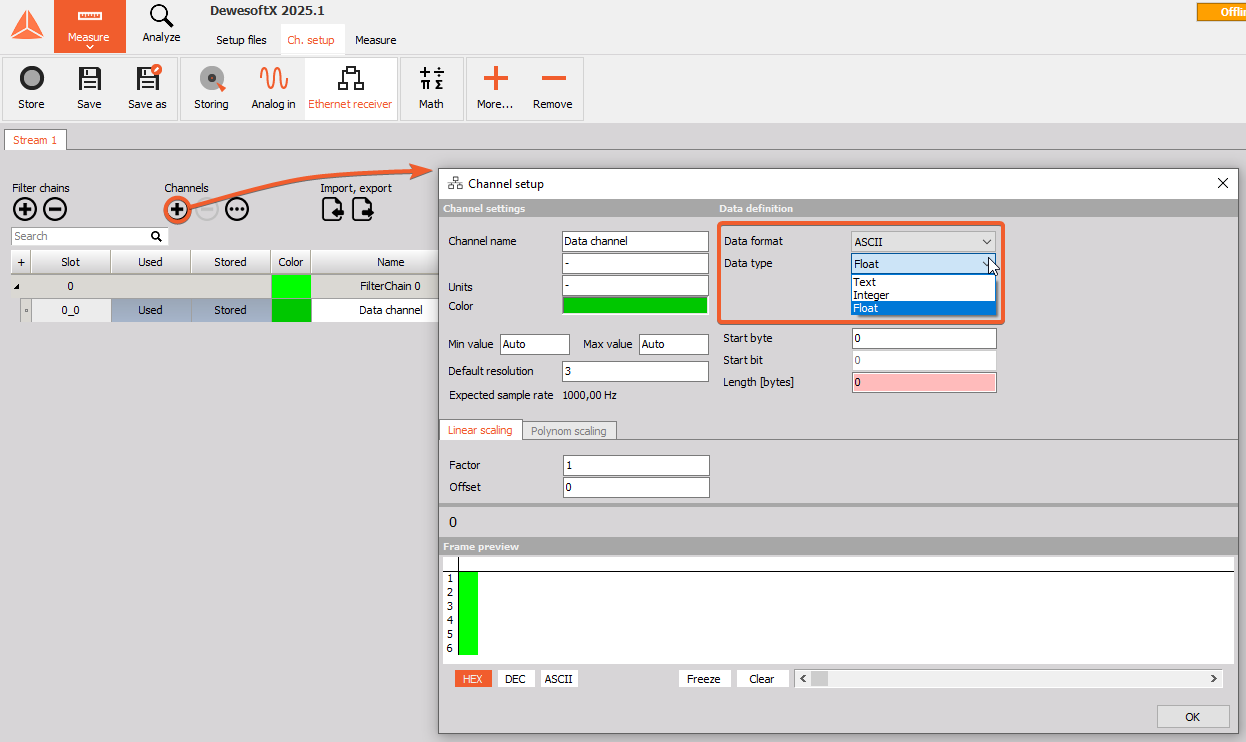Select the Stream 1 tab
The height and width of the screenshot is (742, 1246).
point(35,140)
